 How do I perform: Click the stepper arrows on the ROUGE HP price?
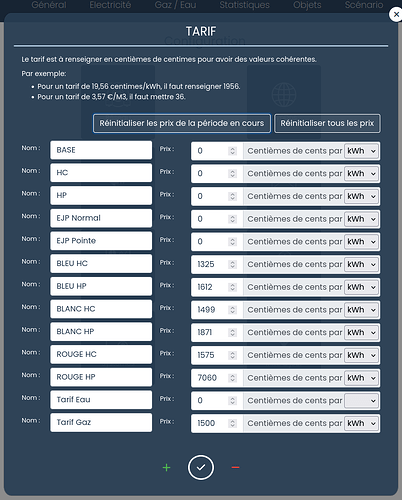(x=233, y=378)
